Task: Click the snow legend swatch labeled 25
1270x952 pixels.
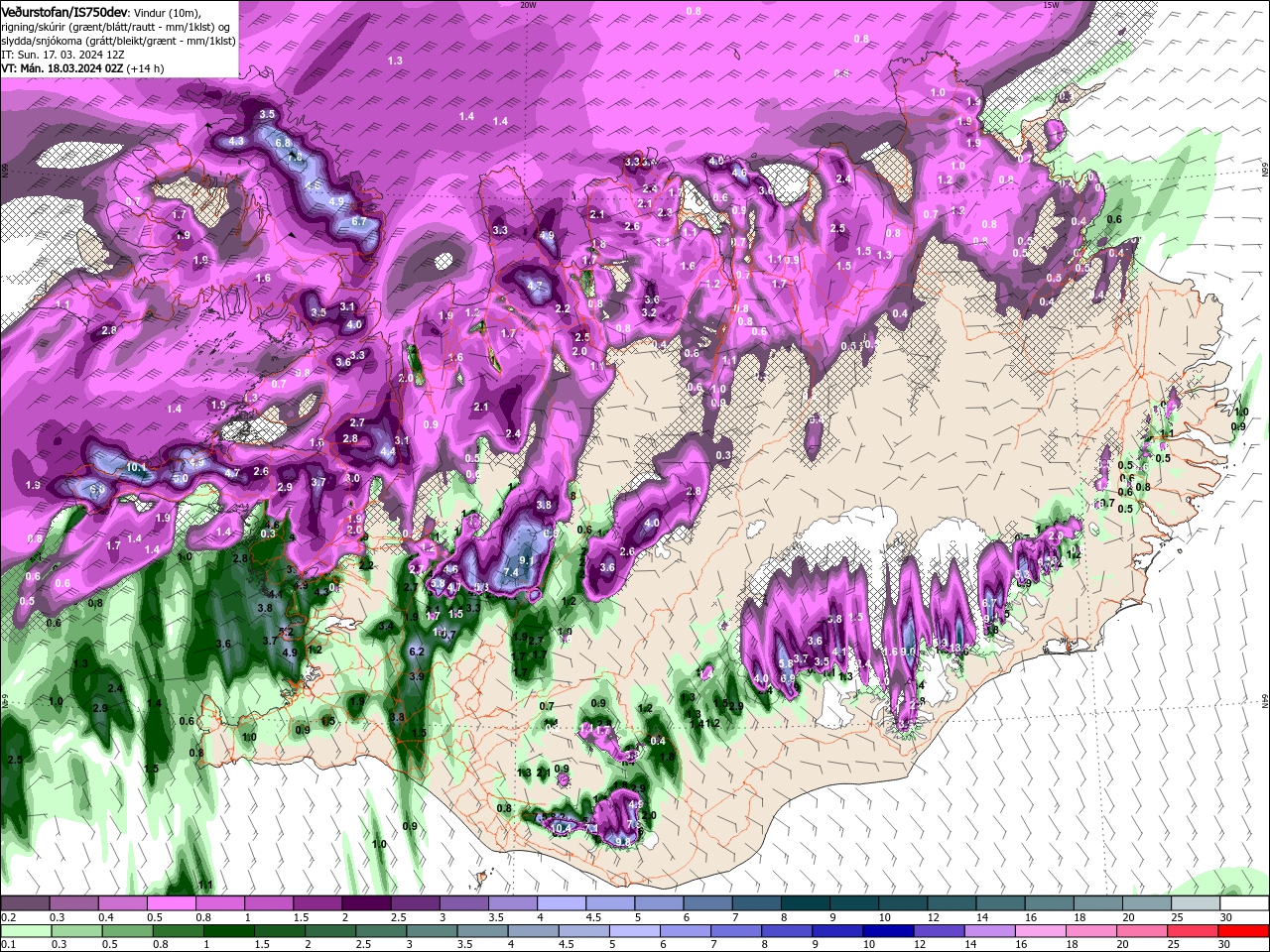Action: pos(1197,903)
